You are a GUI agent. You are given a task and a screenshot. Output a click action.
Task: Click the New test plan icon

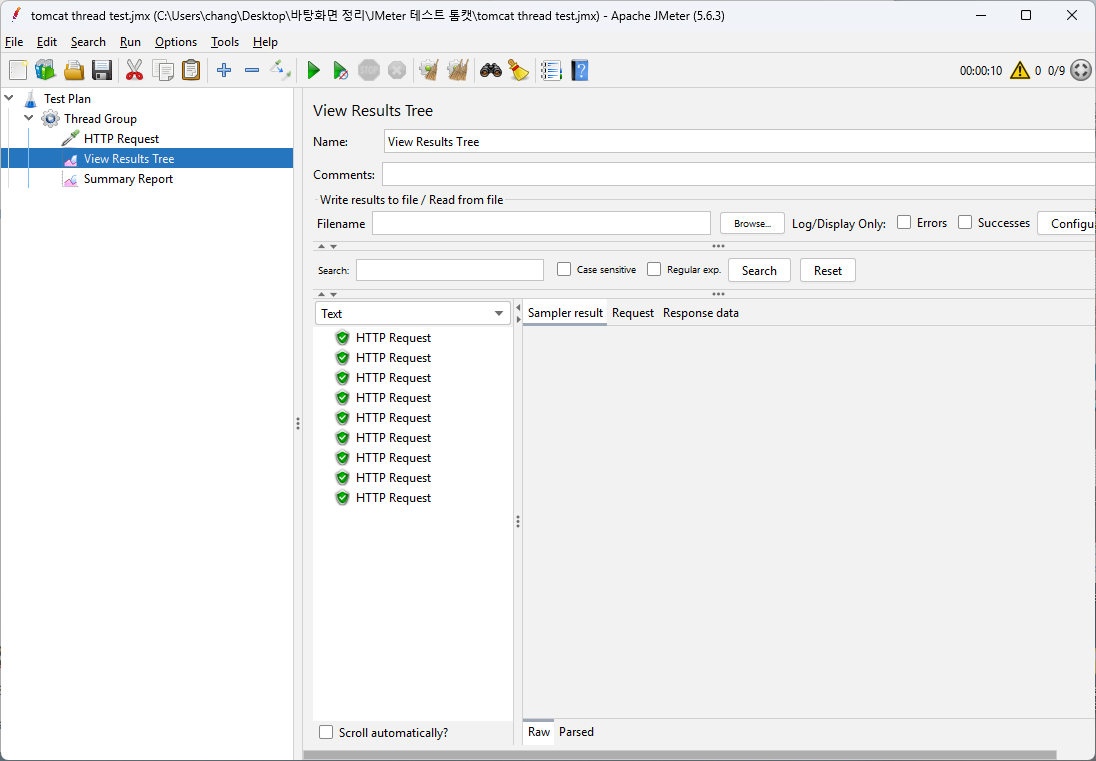pos(18,70)
